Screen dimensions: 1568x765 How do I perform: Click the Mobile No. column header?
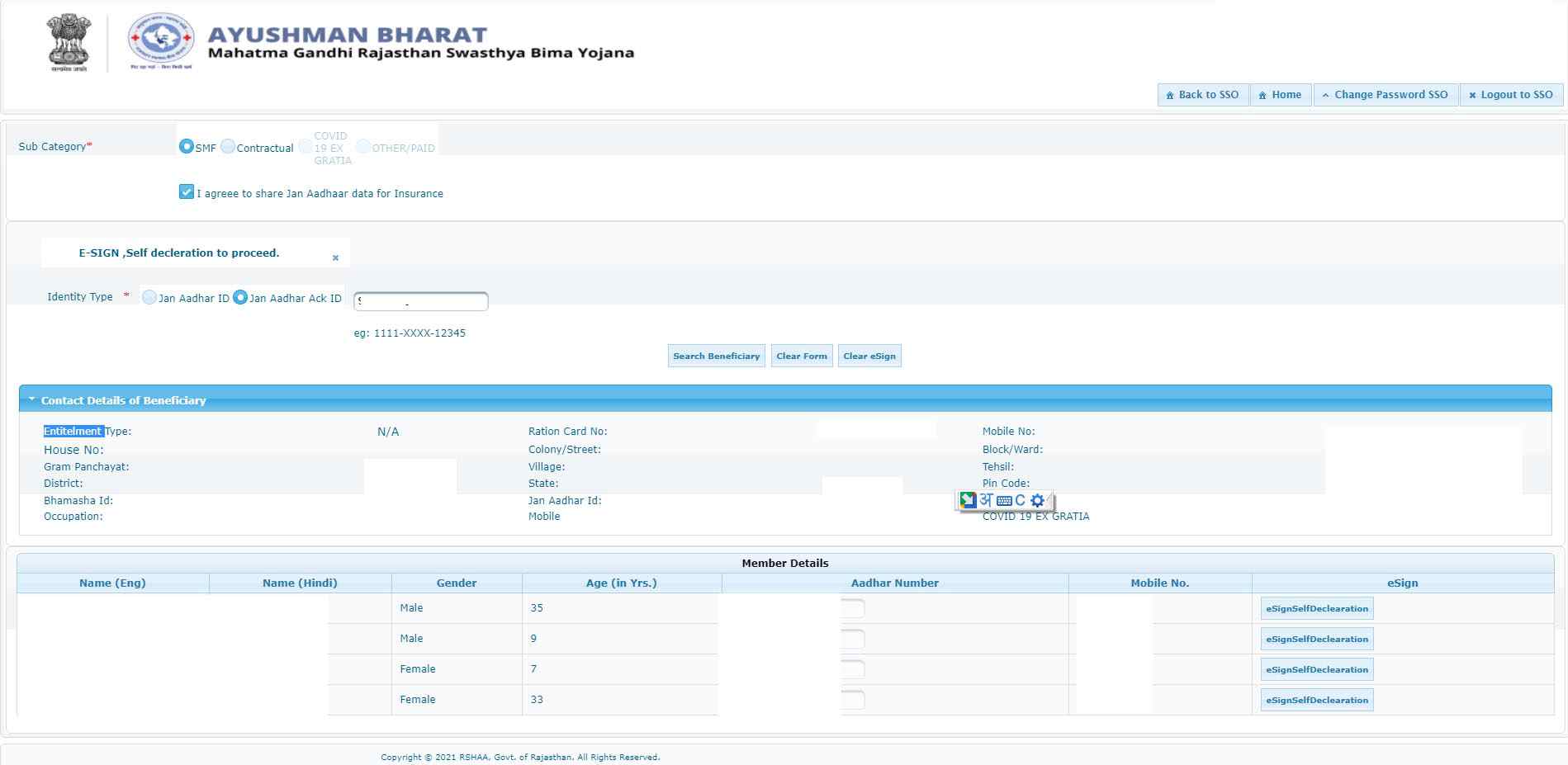pos(1160,583)
